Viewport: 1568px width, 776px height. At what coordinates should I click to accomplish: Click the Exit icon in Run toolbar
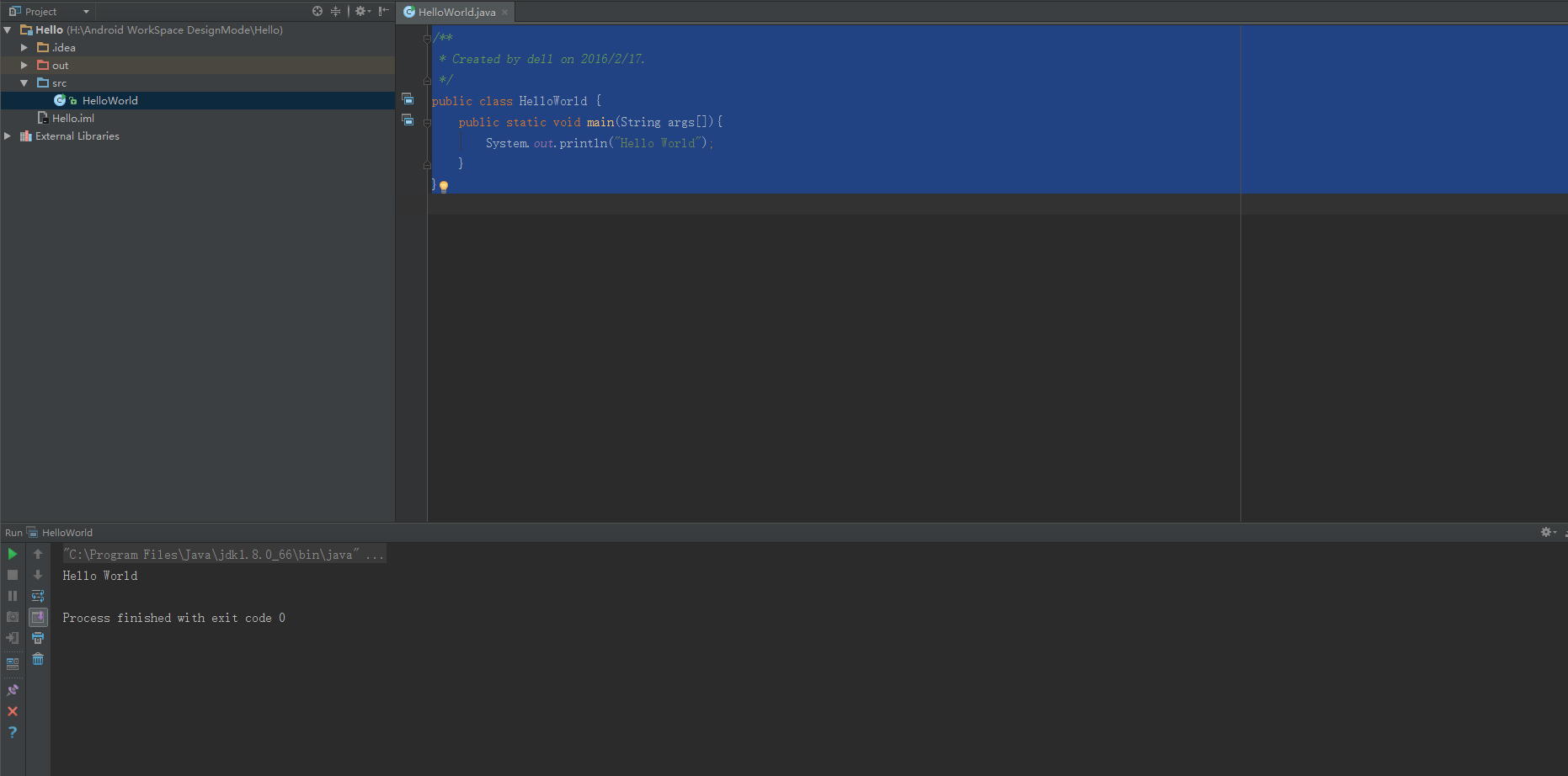tap(13, 638)
